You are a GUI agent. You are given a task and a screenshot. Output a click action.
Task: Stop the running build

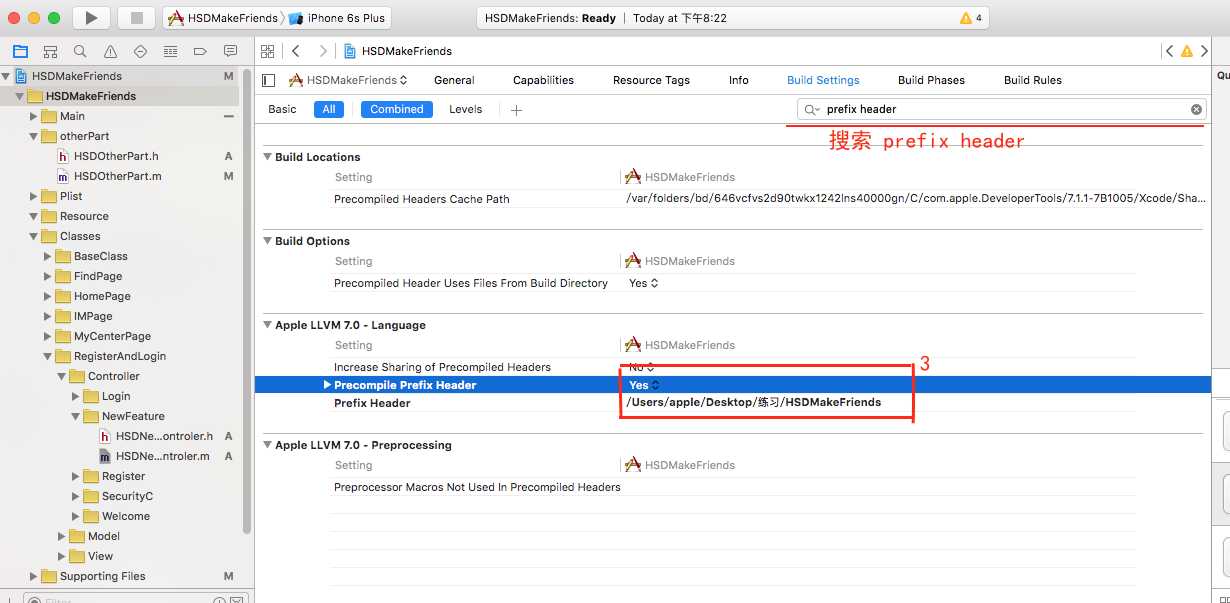pos(136,18)
